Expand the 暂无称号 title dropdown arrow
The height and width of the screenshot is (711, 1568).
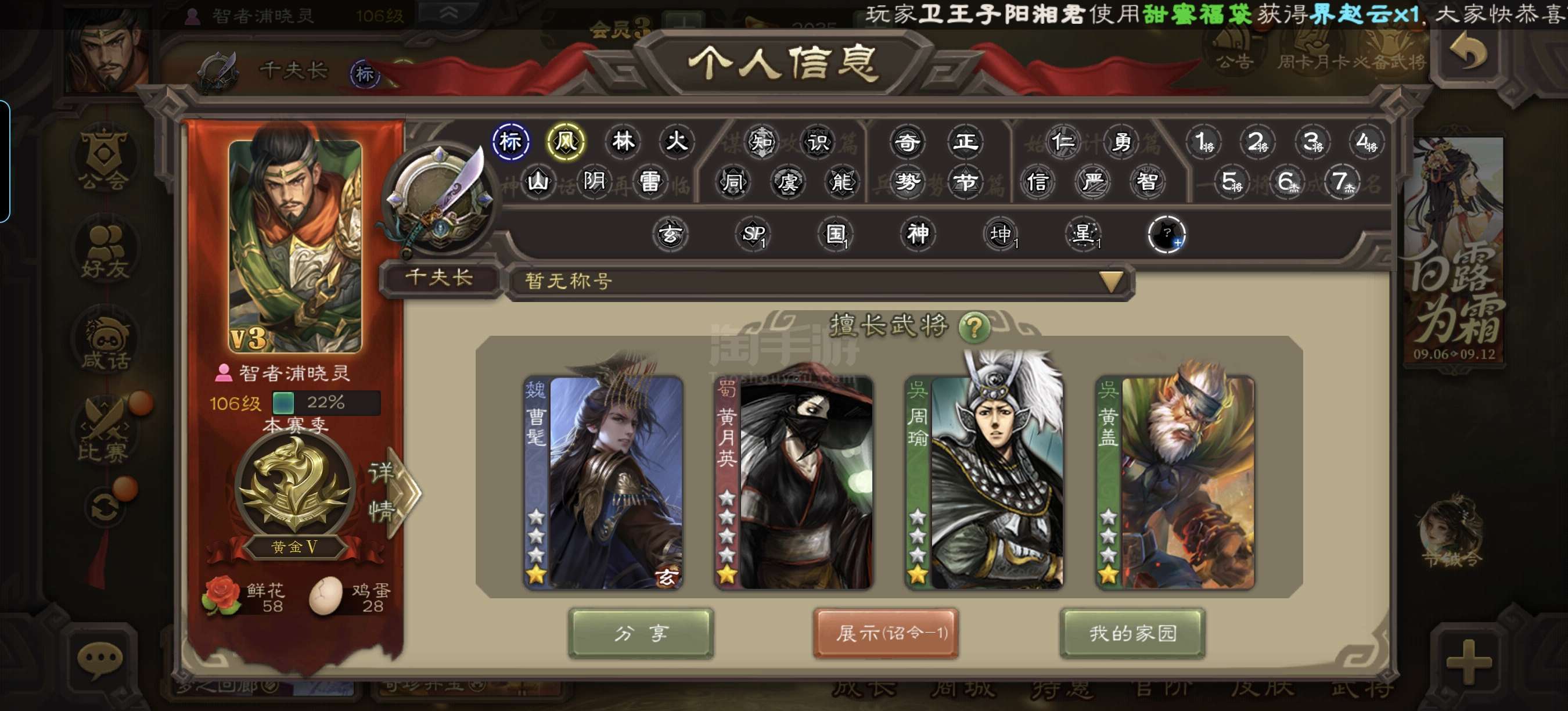click(1111, 281)
